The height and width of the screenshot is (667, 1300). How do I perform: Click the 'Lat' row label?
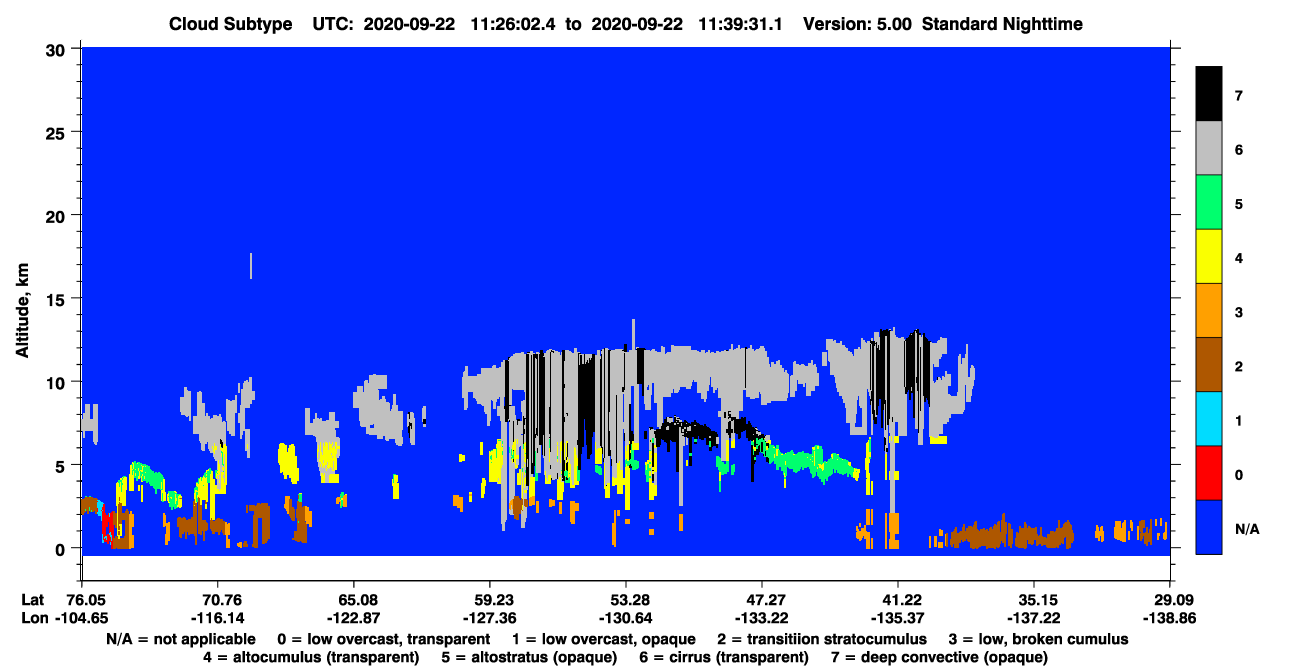32,599
